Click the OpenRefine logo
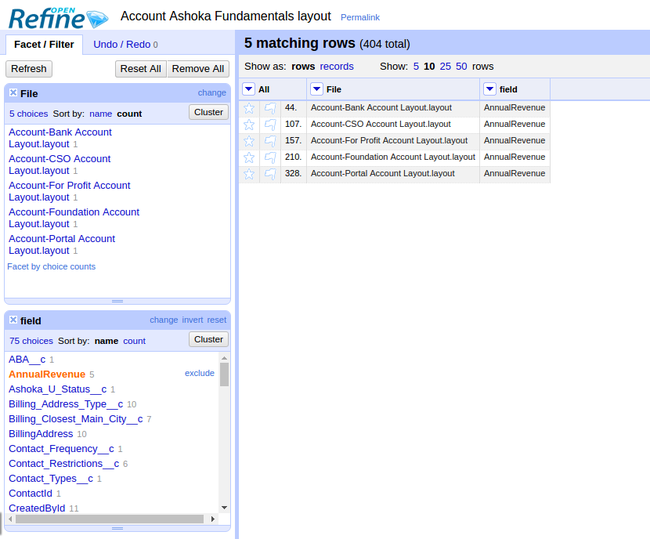650x539 pixels. [55, 17]
